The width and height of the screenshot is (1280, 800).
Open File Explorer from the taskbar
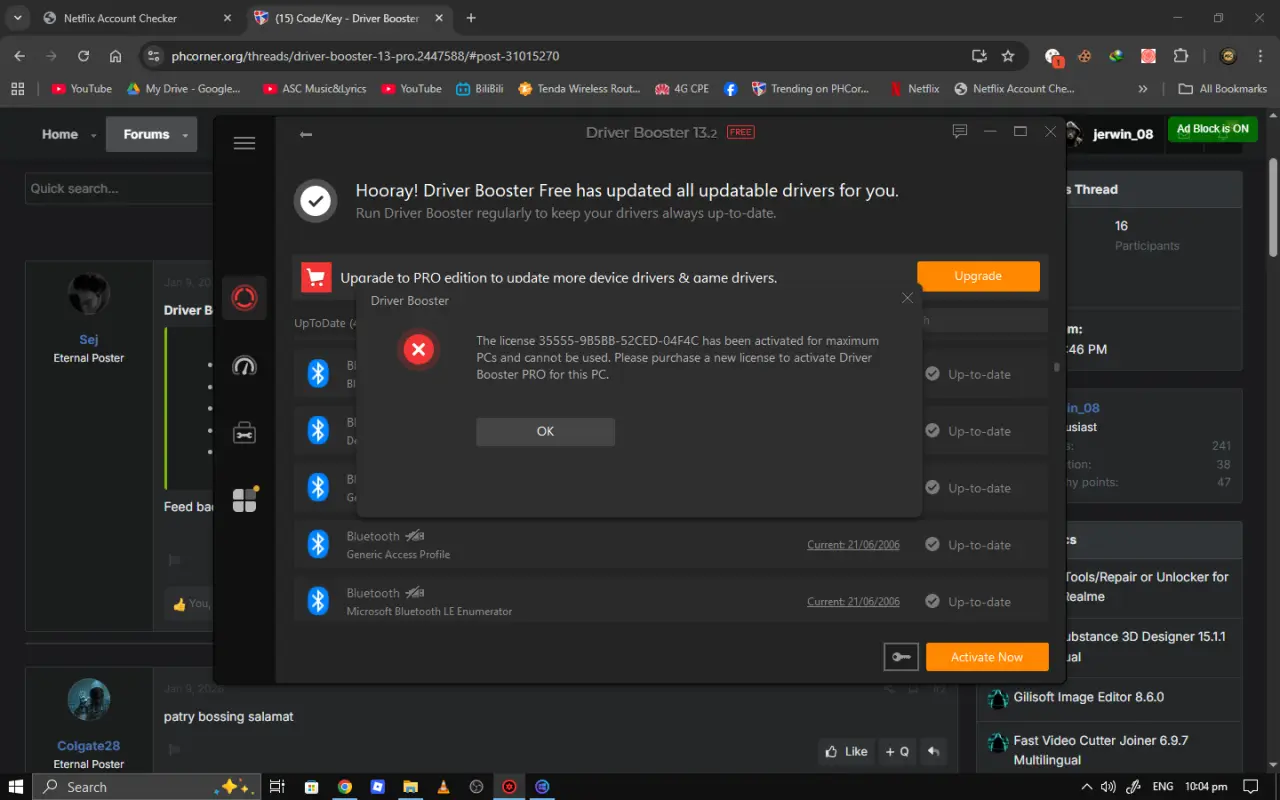[410, 787]
